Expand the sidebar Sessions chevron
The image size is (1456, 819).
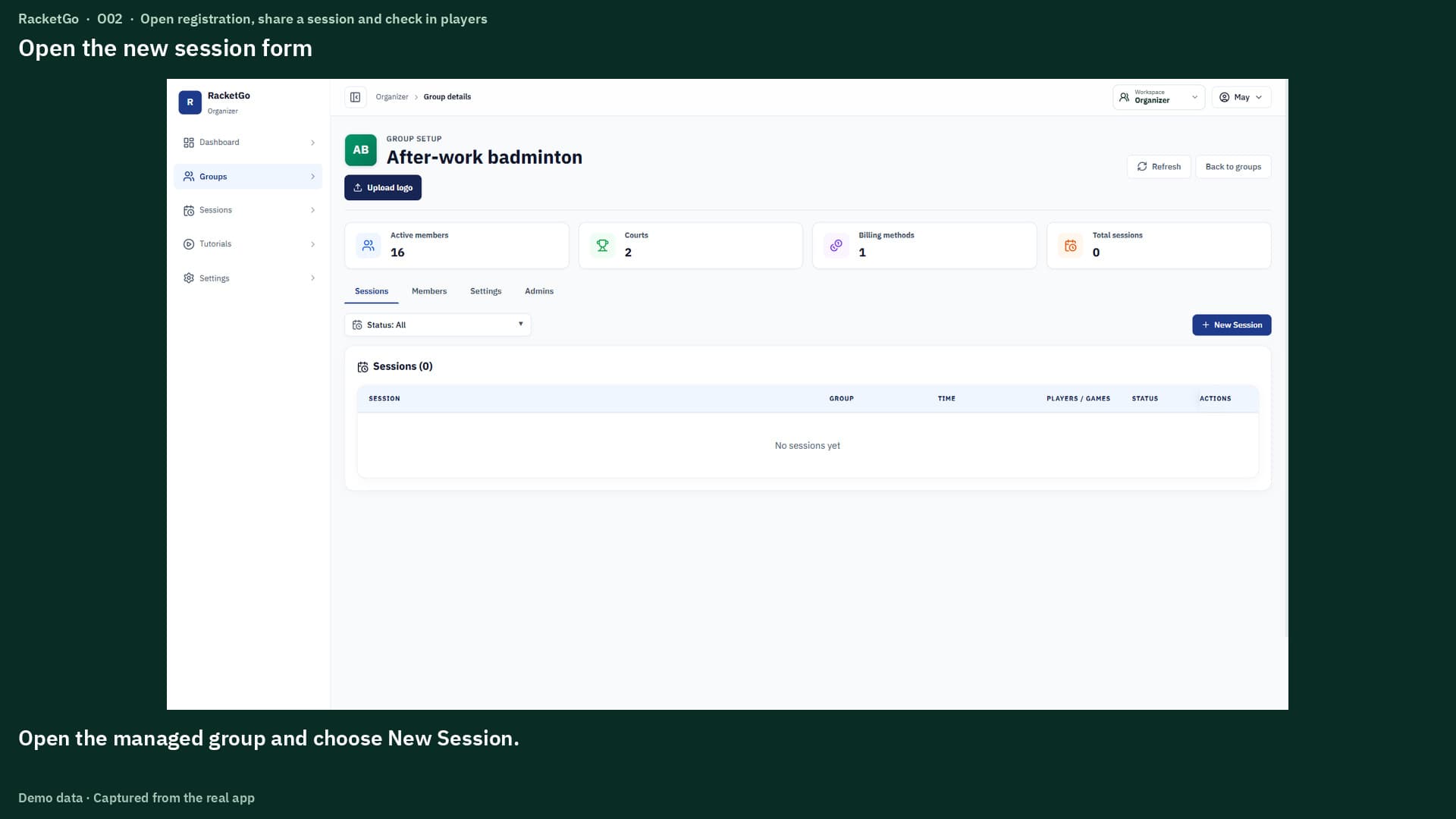point(312,210)
